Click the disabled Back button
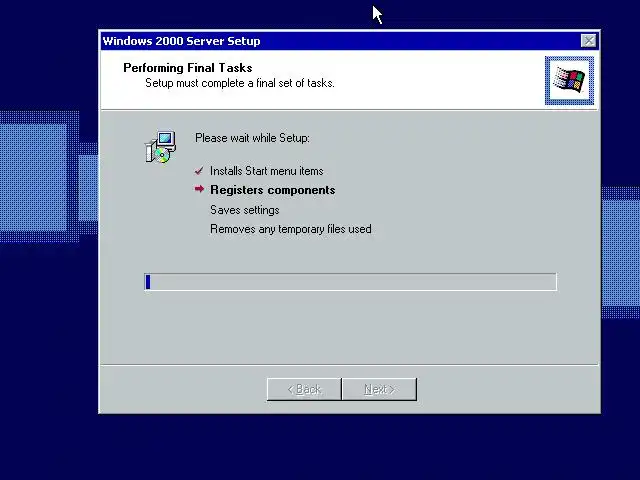 [304, 389]
